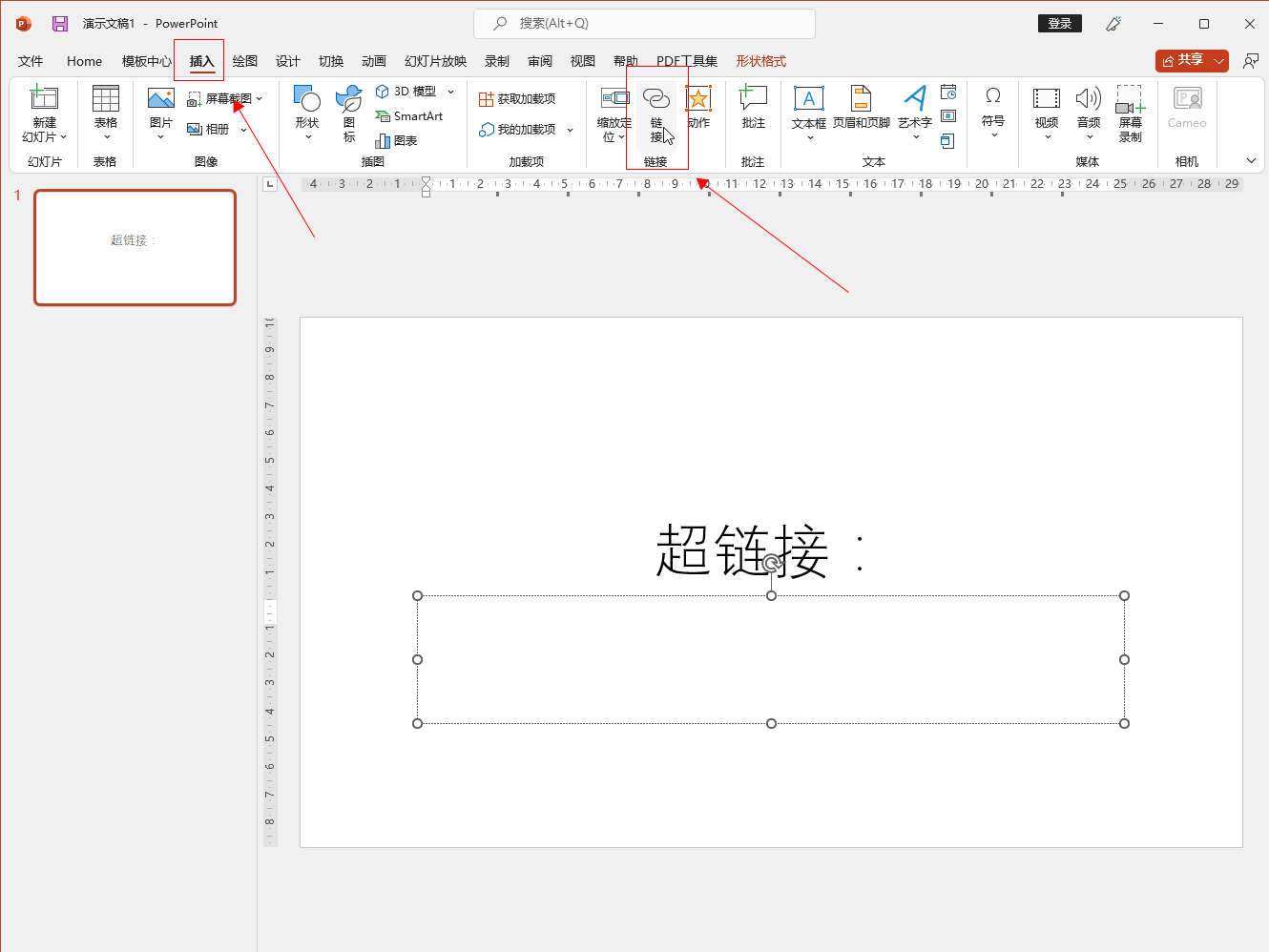Click the search box (搜索)
The width and height of the screenshot is (1269, 952).
[644, 23]
